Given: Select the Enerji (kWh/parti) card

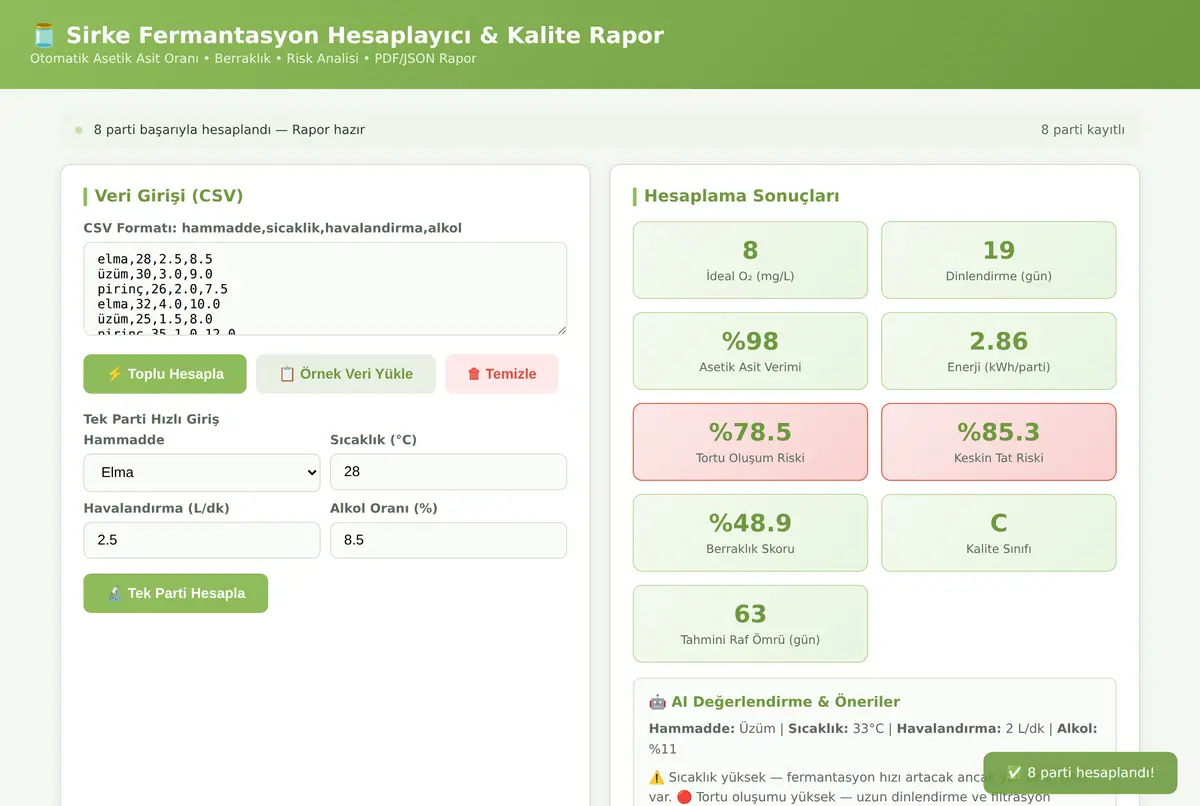Looking at the screenshot, I should tap(999, 351).
